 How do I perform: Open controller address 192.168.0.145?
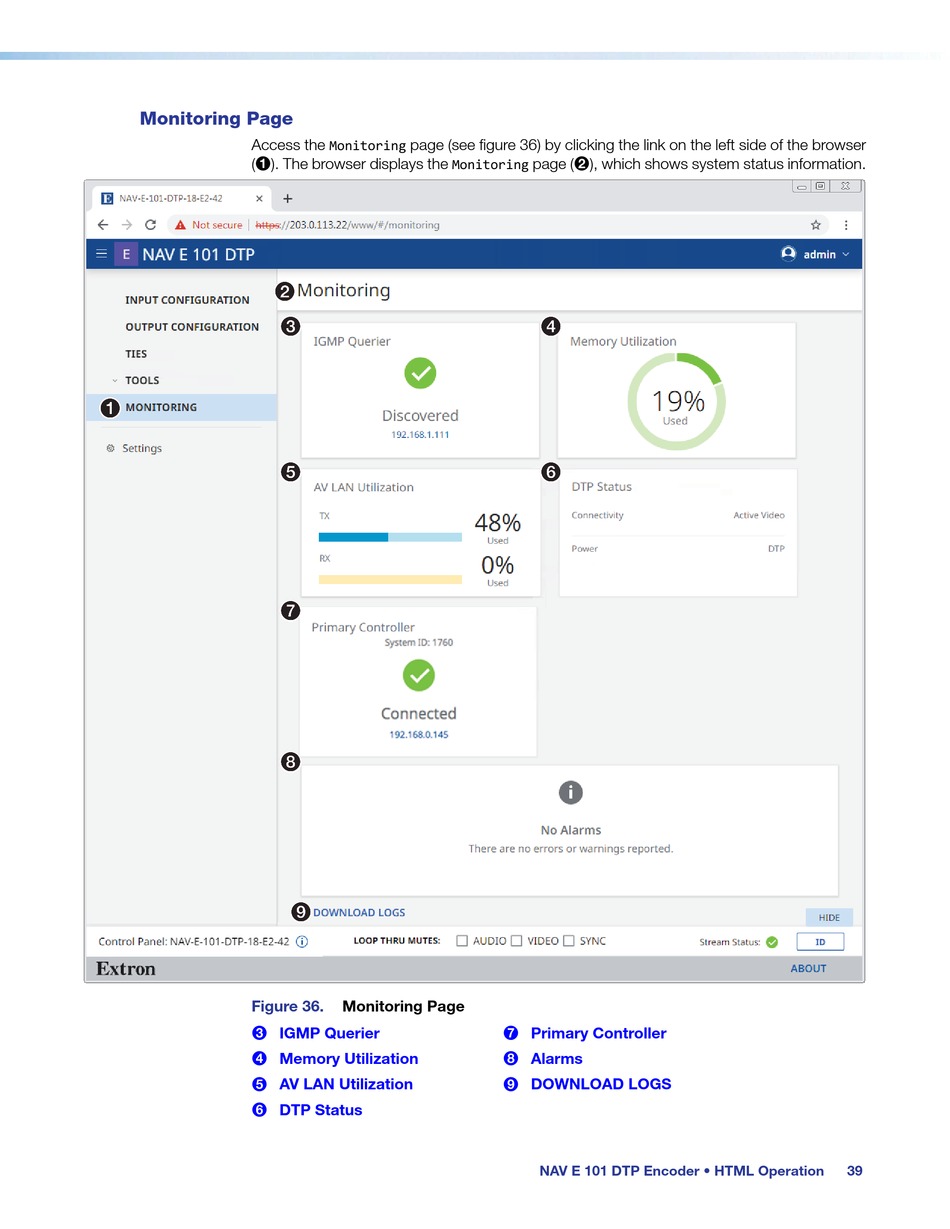click(x=419, y=735)
